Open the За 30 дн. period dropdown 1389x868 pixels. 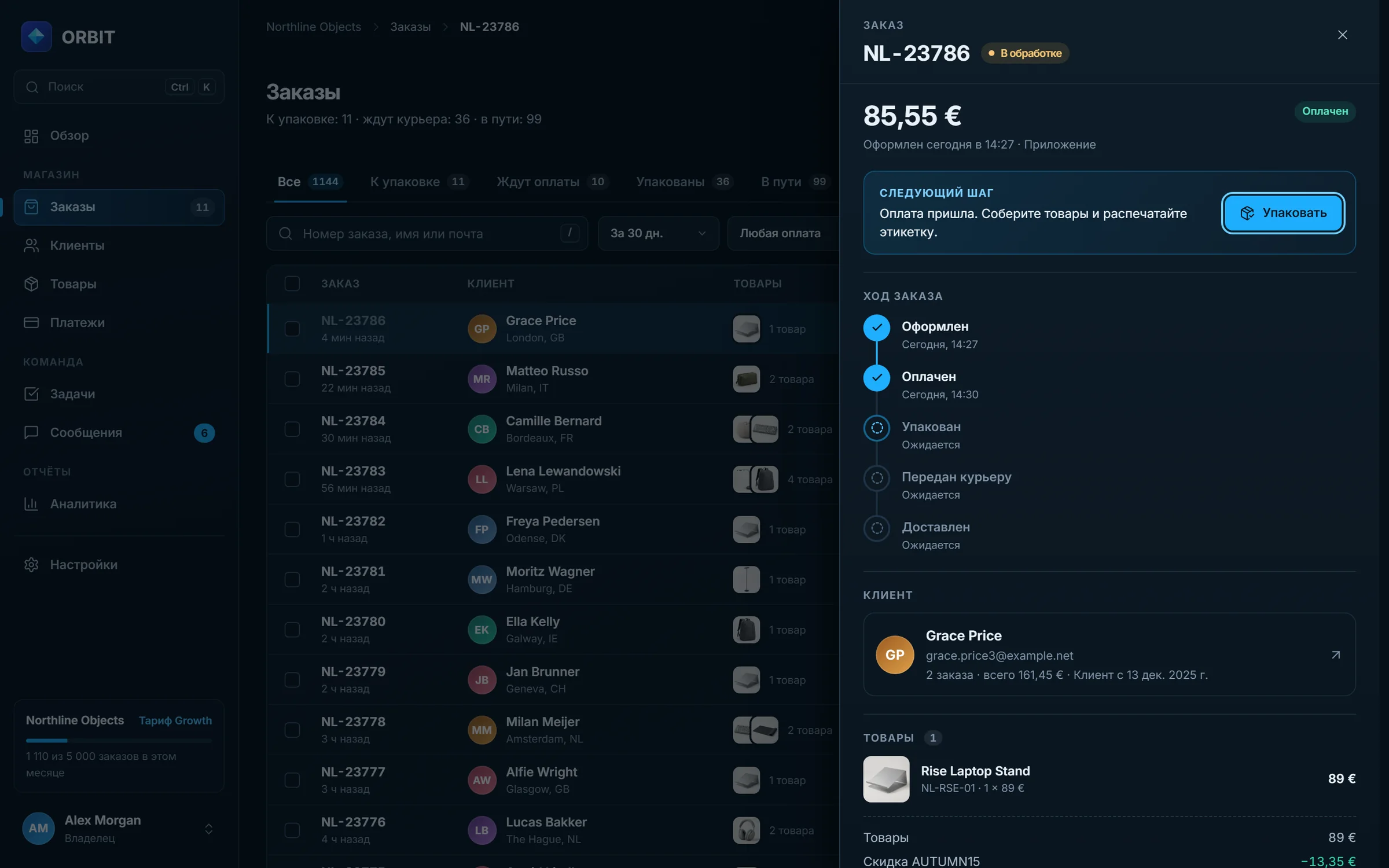tap(658, 233)
